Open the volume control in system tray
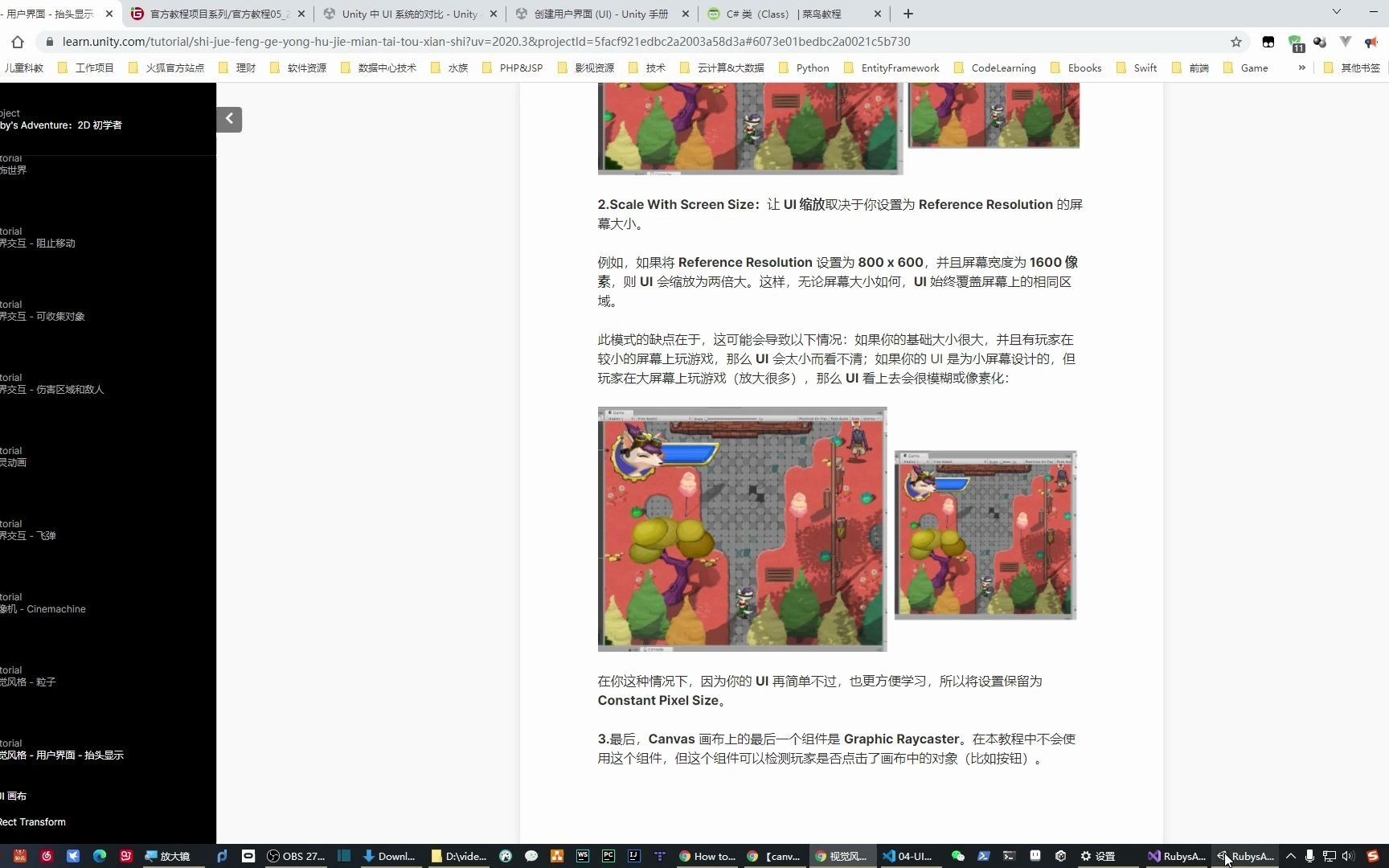The width and height of the screenshot is (1389, 868). pos(1348,856)
